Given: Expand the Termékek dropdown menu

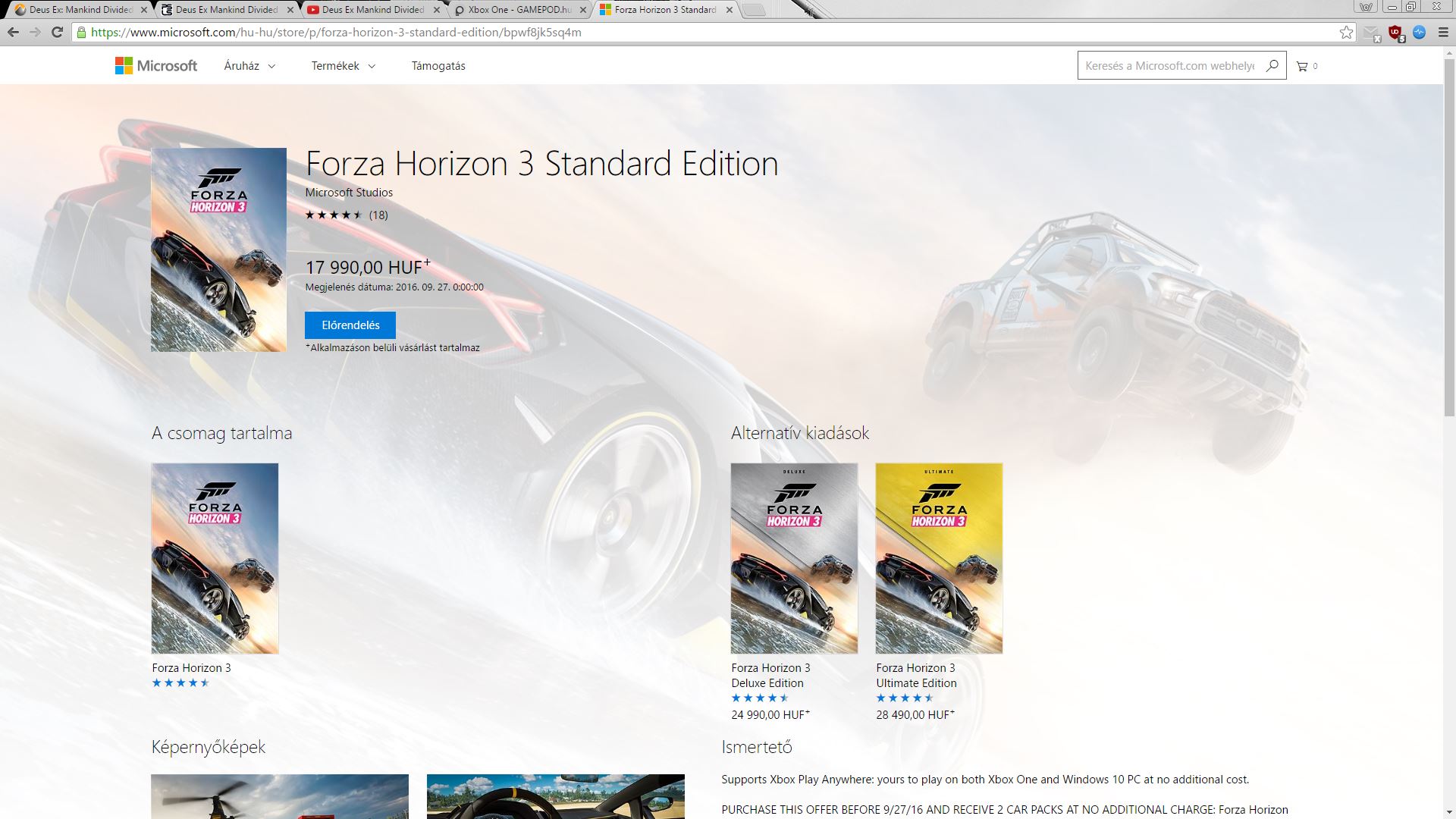Looking at the screenshot, I should click(x=343, y=66).
